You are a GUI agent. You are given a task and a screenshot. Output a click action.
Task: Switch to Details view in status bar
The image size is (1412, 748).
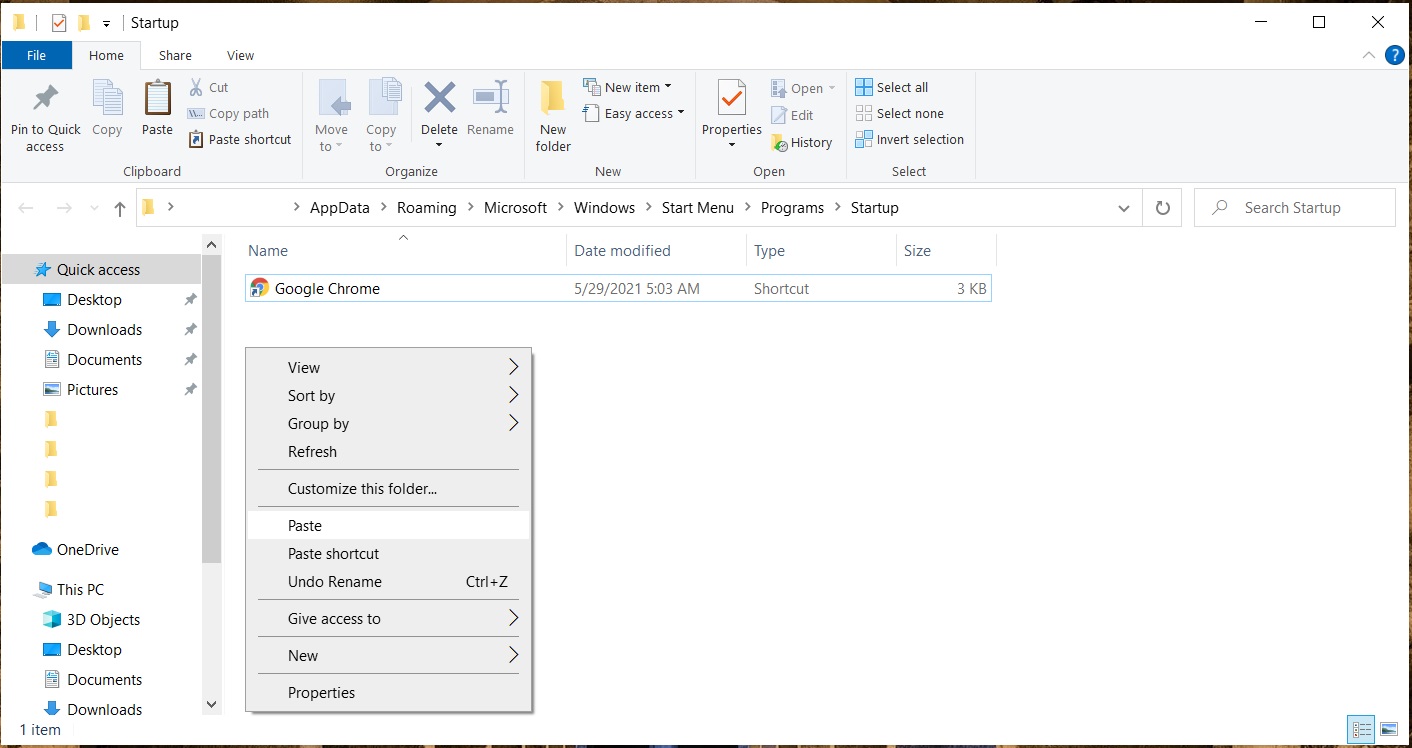1361,729
